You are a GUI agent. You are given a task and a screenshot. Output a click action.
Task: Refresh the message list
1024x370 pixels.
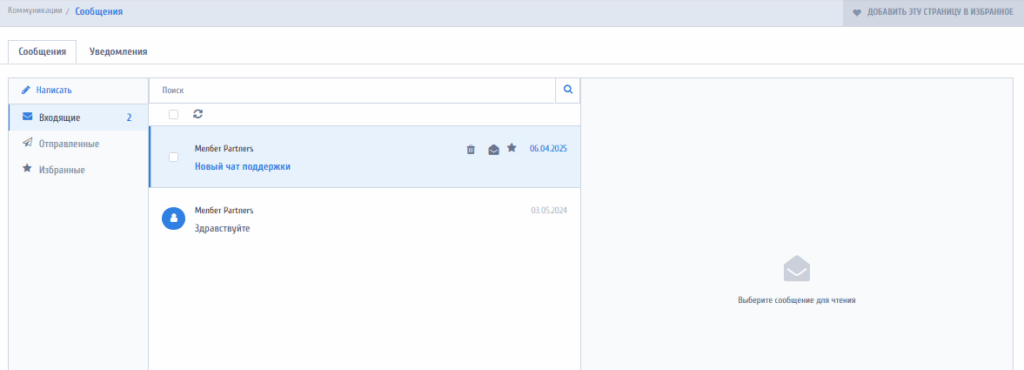coord(198,114)
